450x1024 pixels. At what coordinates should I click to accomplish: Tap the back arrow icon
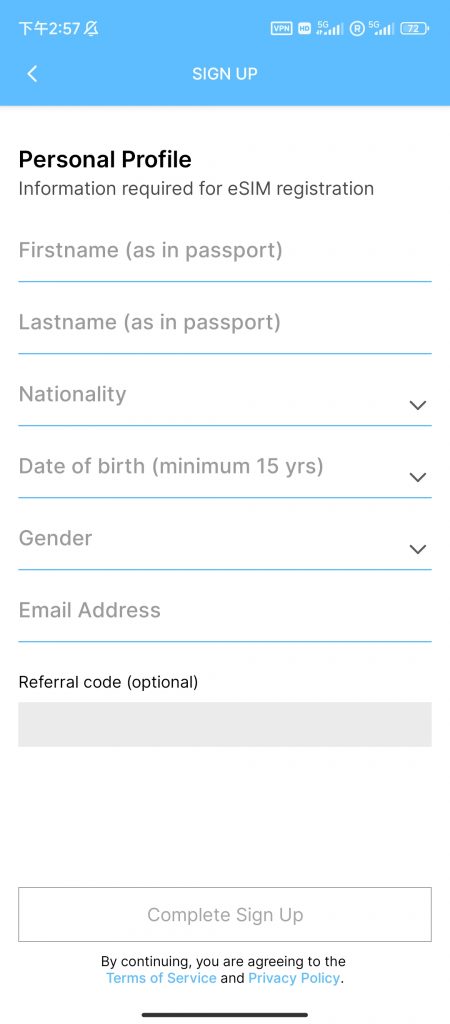pos(32,74)
